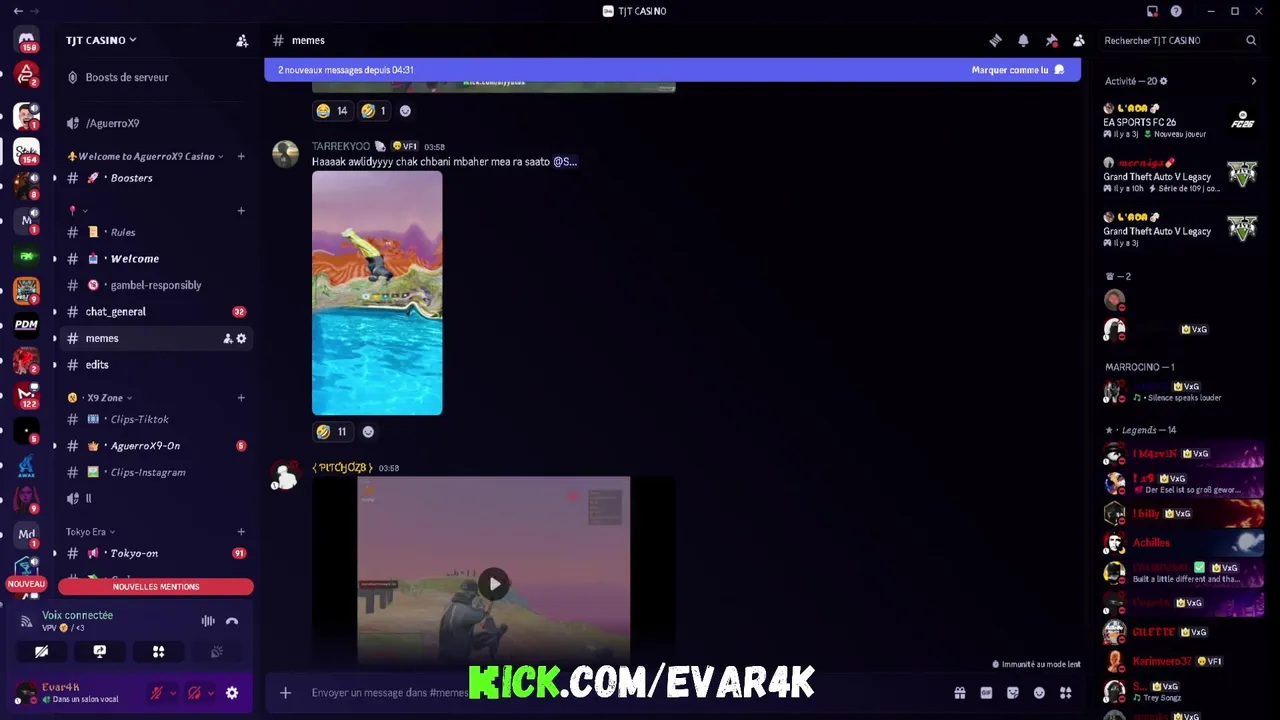
Task: Disconnect from the voice channel
Action: (x=232, y=621)
